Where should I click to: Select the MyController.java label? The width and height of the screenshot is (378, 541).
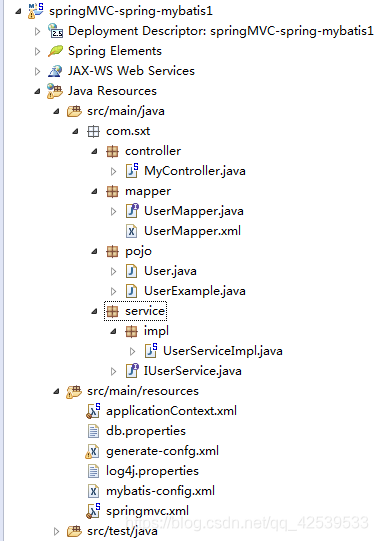pos(195,171)
